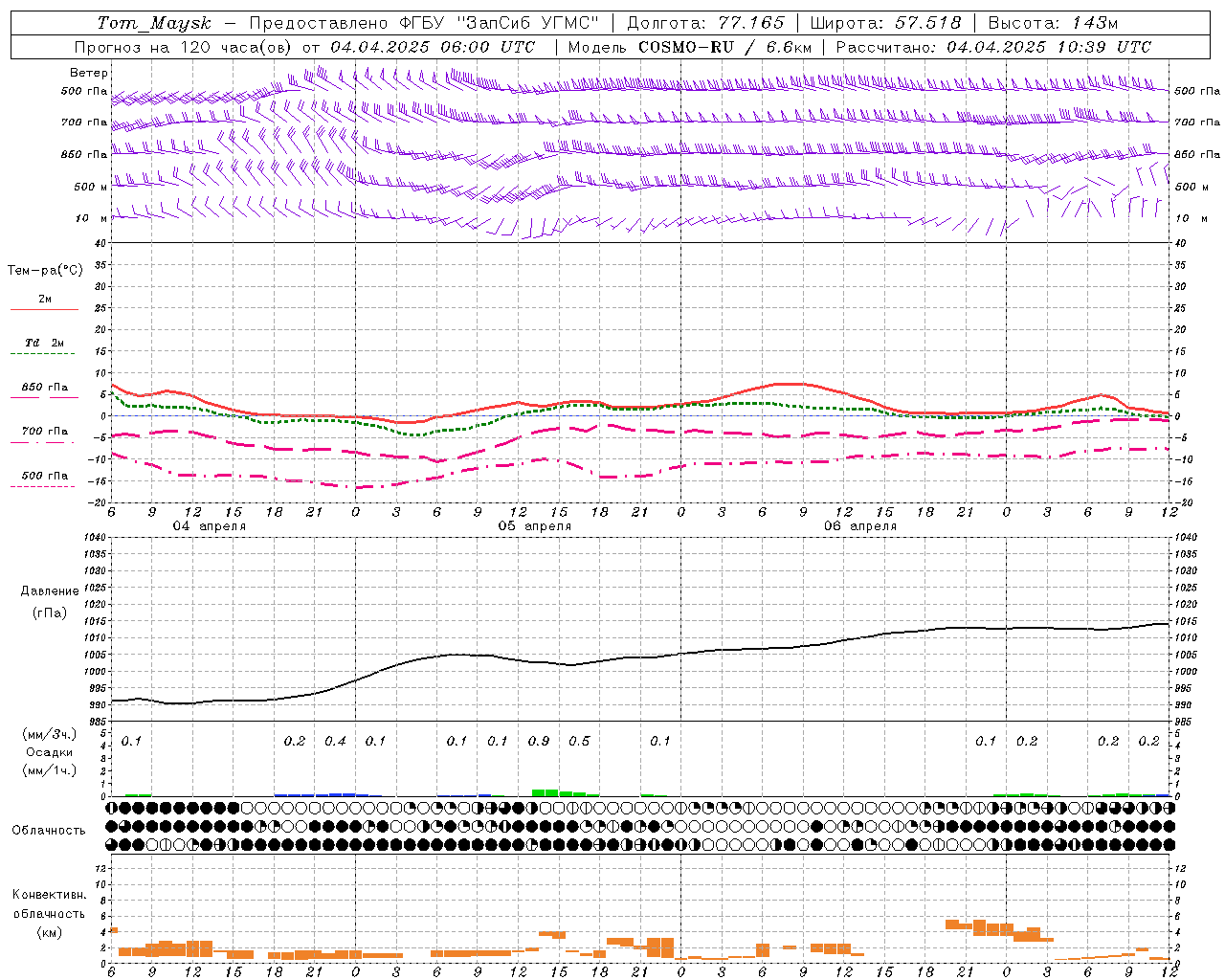1225x980 pixels.
Task: Click the Тем-ра(°C) temperature panel label
Action: click(45, 271)
